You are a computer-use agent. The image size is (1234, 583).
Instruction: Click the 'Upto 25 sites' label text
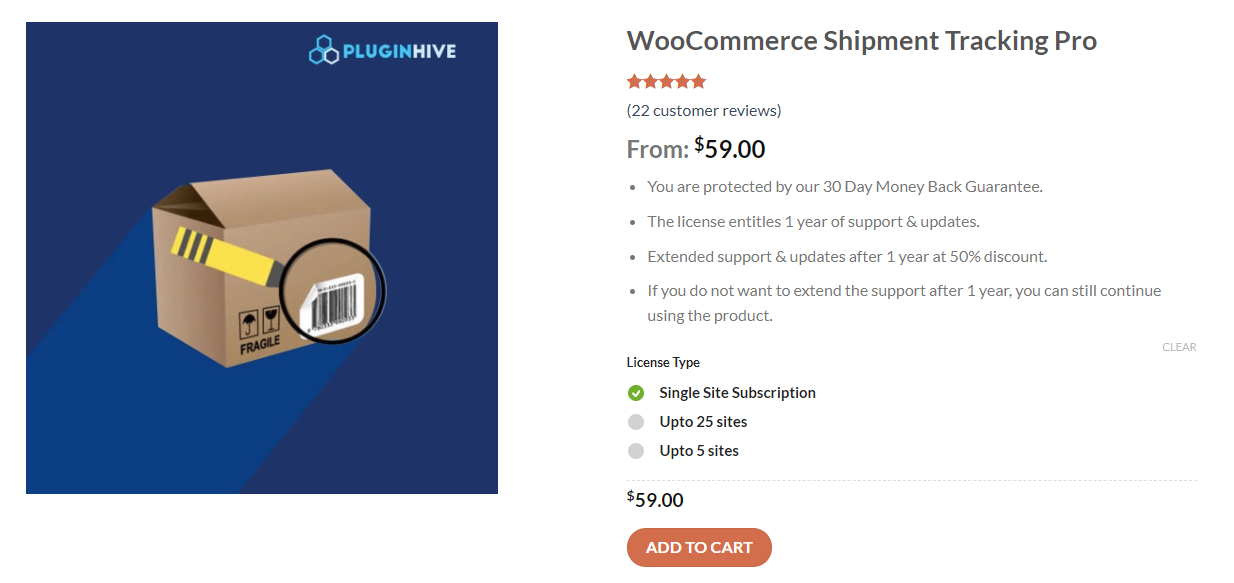pos(703,422)
